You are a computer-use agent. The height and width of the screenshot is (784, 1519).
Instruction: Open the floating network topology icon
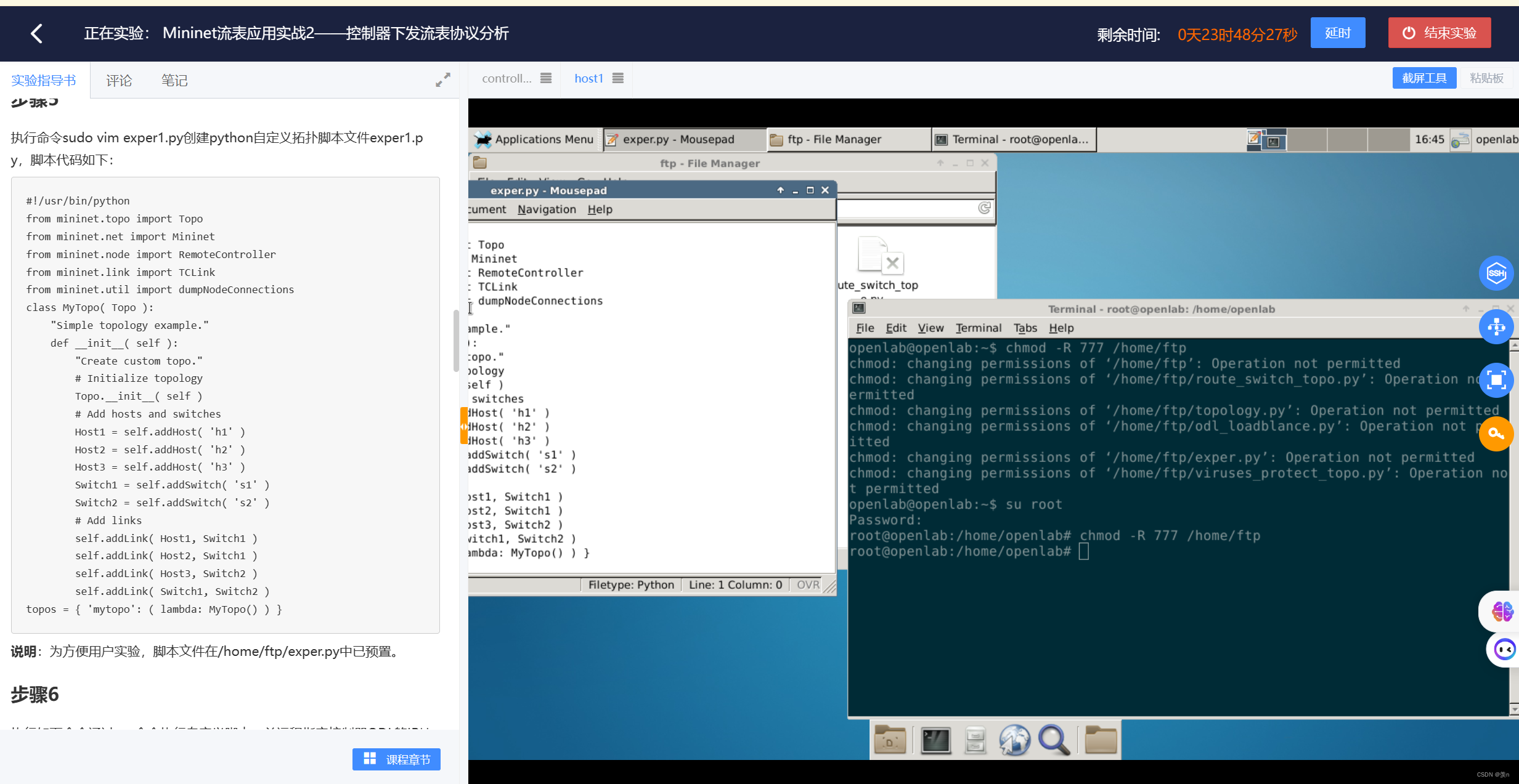(1496, 326)
